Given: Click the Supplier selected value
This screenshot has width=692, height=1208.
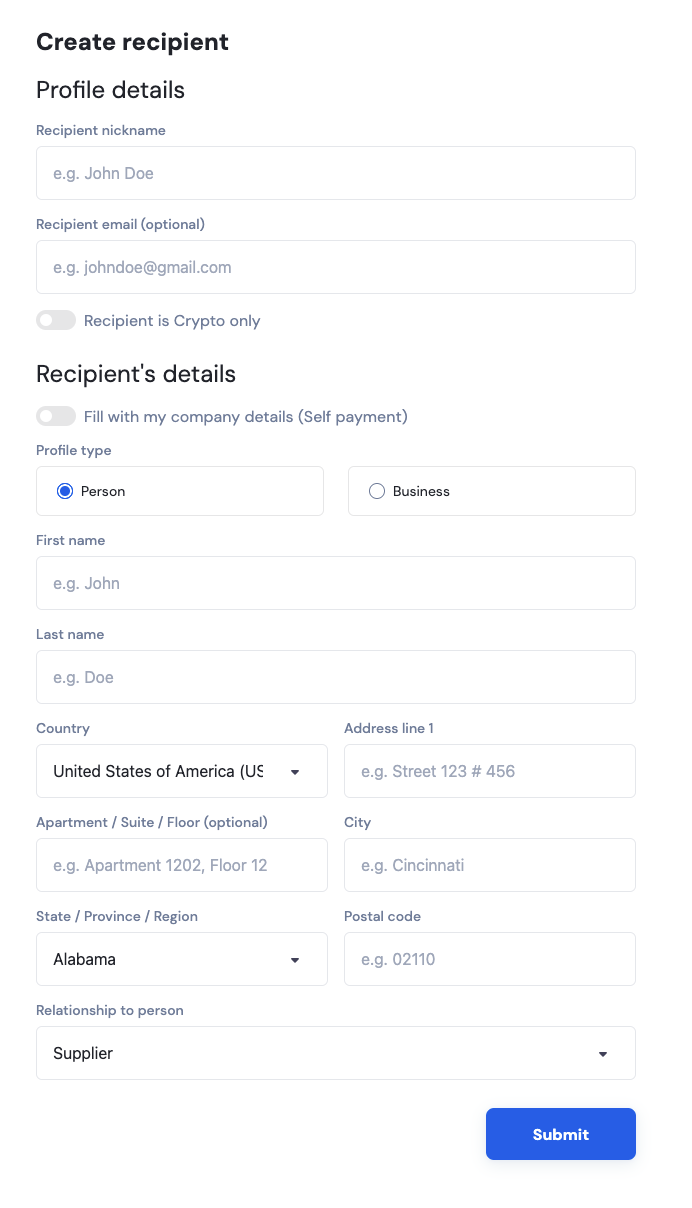Looking at the screenshot, I should 83,1053.
